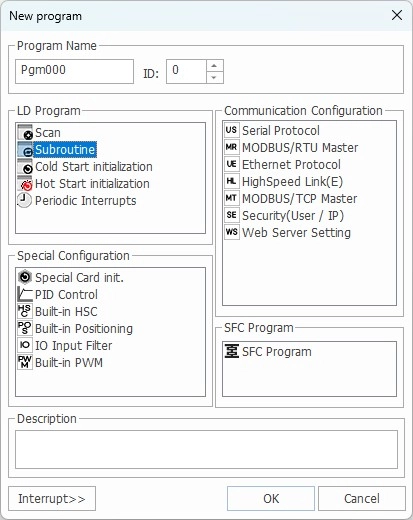The image size is (413, 520).
Task: Click the Scan program icon
Action: 25,132
